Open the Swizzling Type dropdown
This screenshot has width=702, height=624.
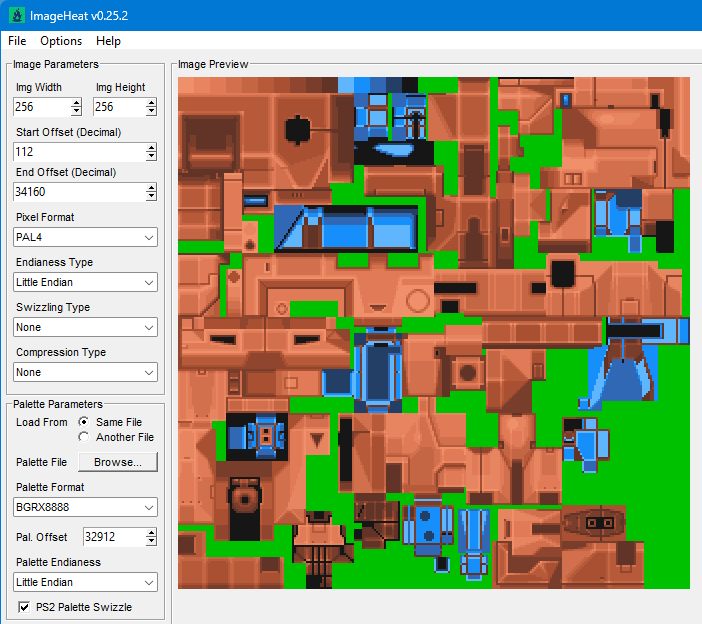pyautogui.click(x=85, y=327)
